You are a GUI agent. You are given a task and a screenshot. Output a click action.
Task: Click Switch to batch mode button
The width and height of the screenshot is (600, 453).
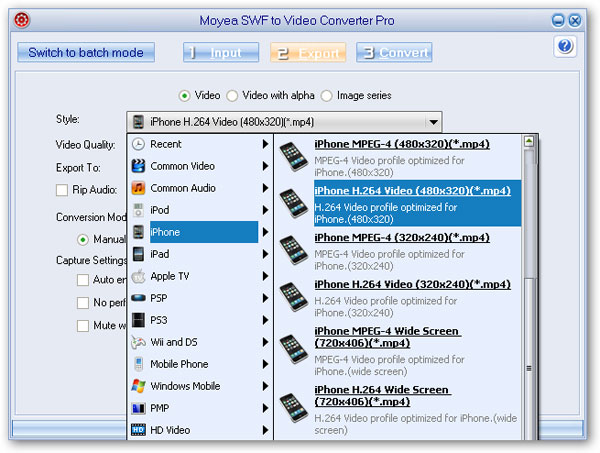86,52
